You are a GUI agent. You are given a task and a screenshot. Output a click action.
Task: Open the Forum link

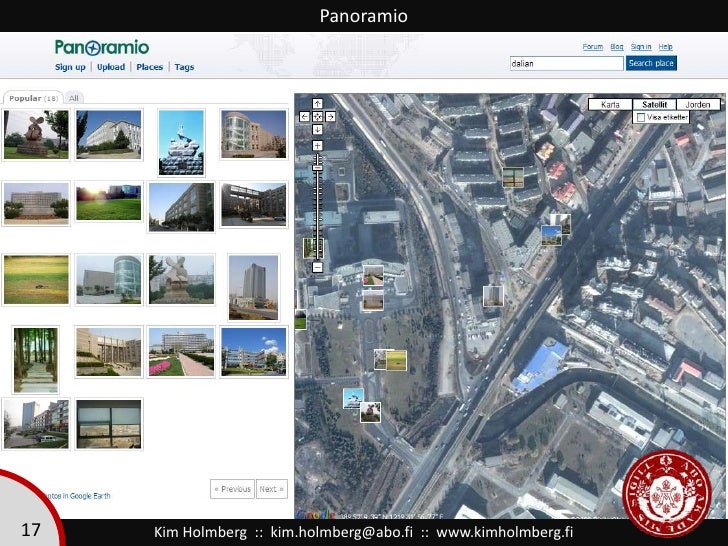coord(592,47)
